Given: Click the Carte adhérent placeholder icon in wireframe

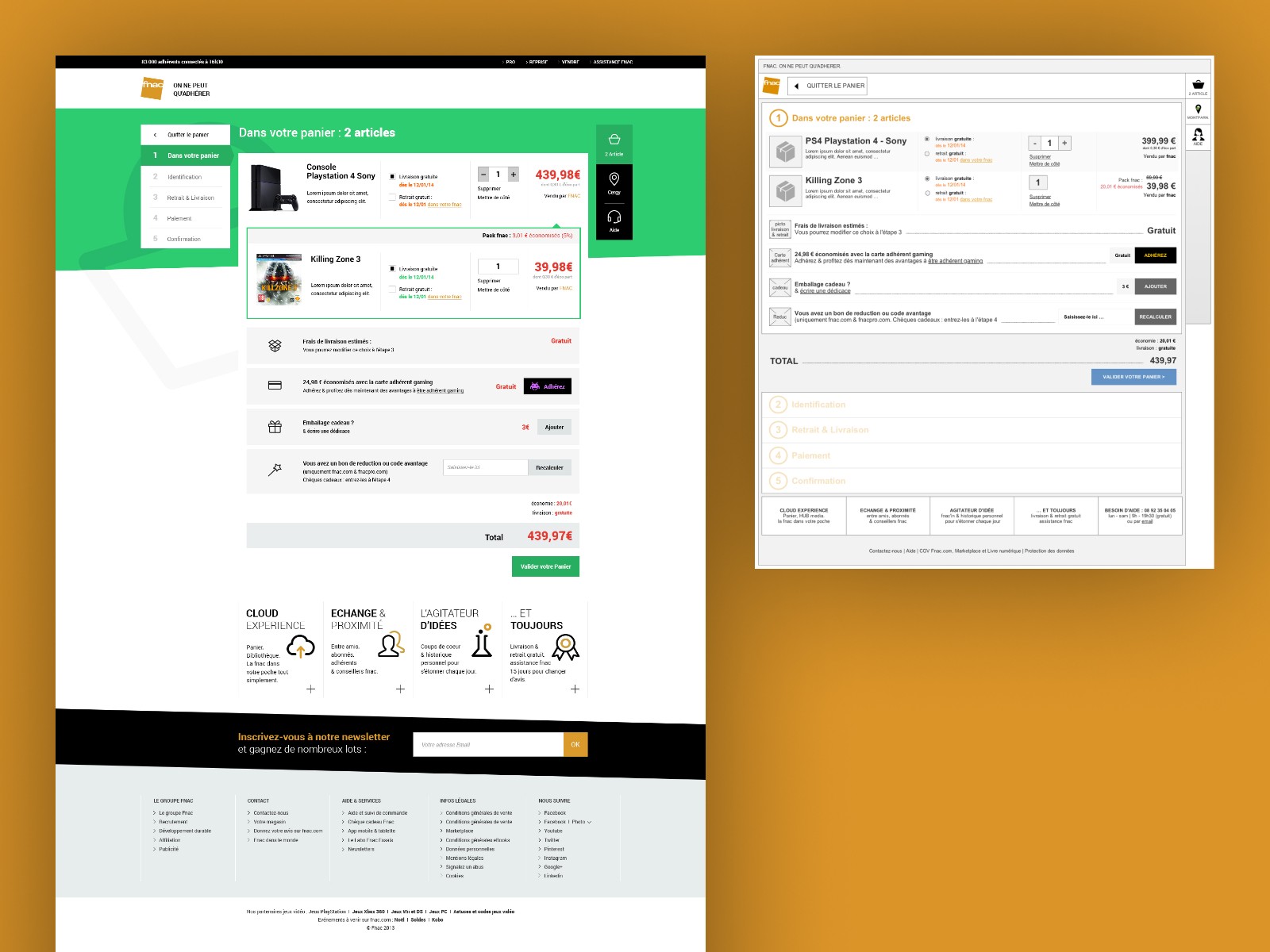Looking at the screenshot, I should coord(780,258).
